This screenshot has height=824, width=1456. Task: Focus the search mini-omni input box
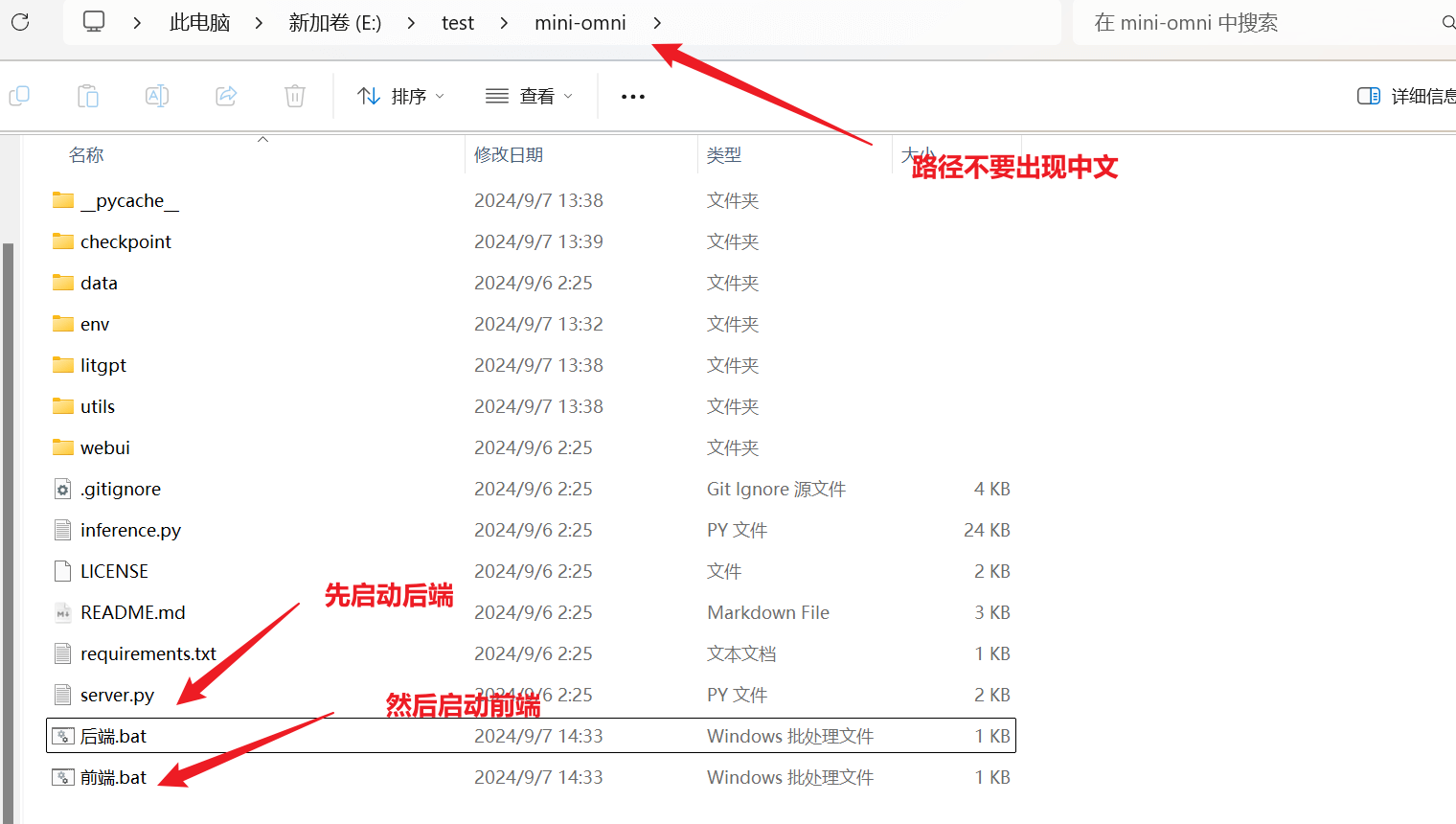coord(1260,22)
